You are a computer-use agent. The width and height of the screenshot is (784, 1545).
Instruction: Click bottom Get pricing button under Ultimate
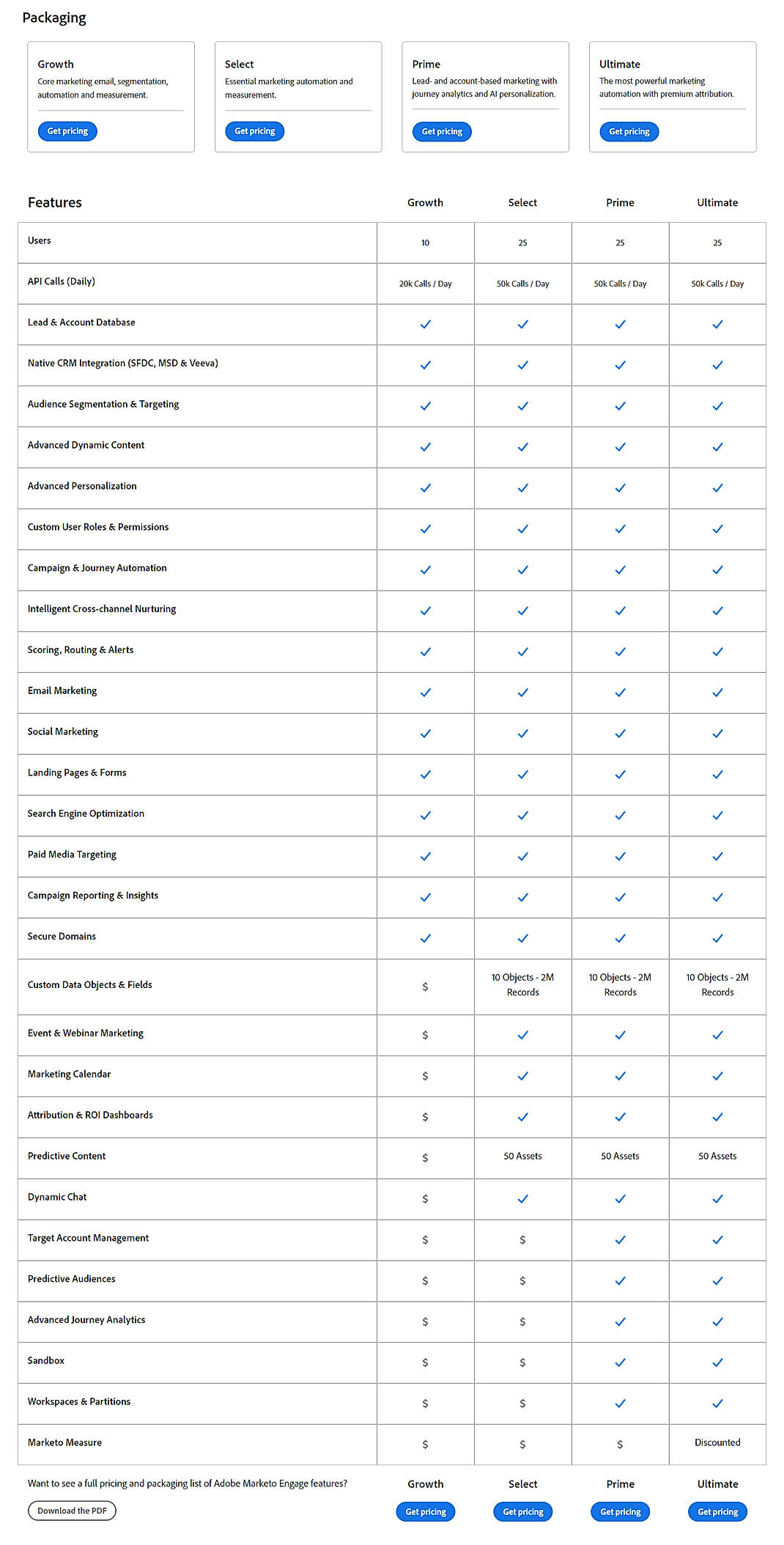click(717, 1511)
